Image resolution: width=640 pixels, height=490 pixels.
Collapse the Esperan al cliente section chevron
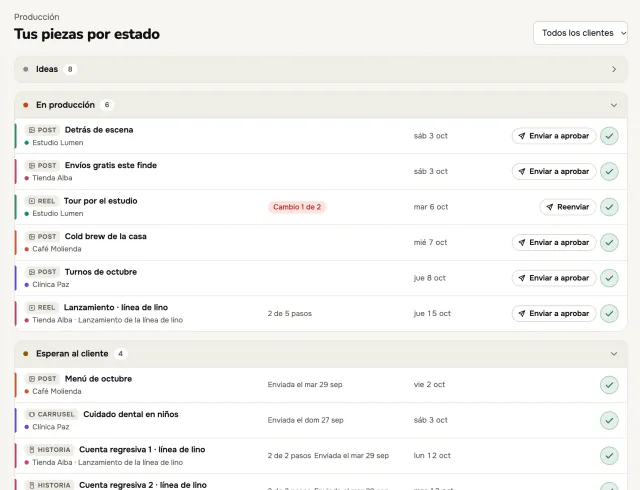(x=614, y=354)
